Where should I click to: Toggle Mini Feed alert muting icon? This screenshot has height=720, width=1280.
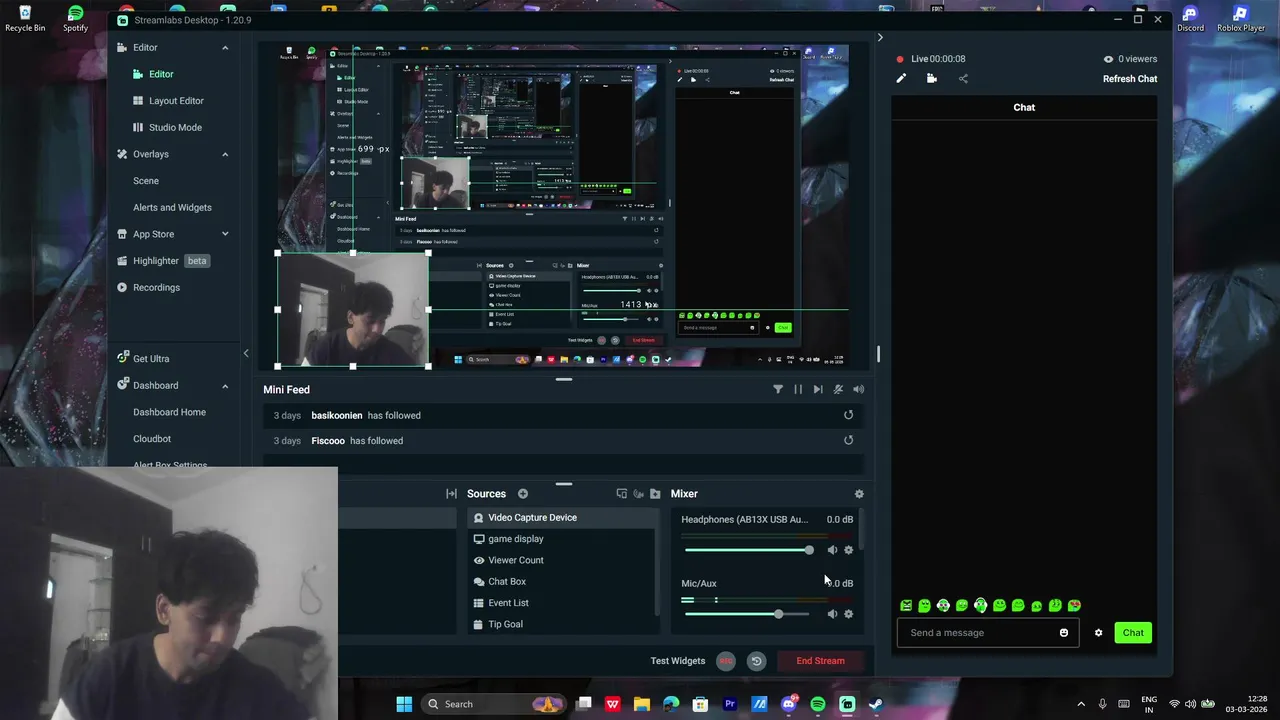pos(838,389)
